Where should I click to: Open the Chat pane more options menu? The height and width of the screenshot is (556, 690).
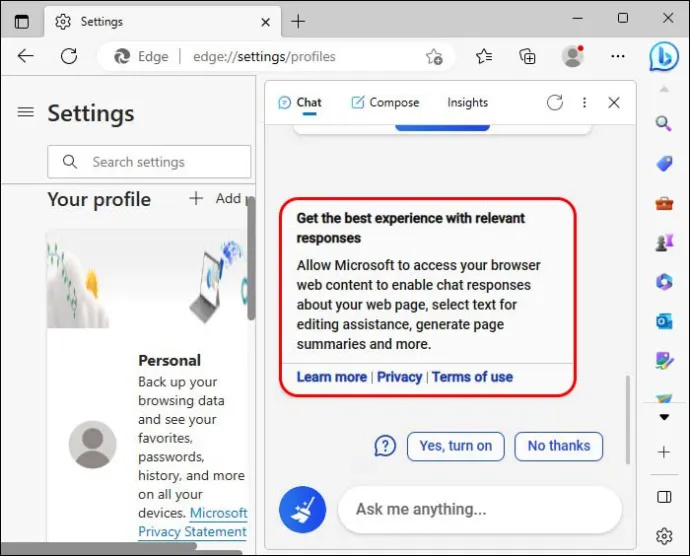[584, 103]
